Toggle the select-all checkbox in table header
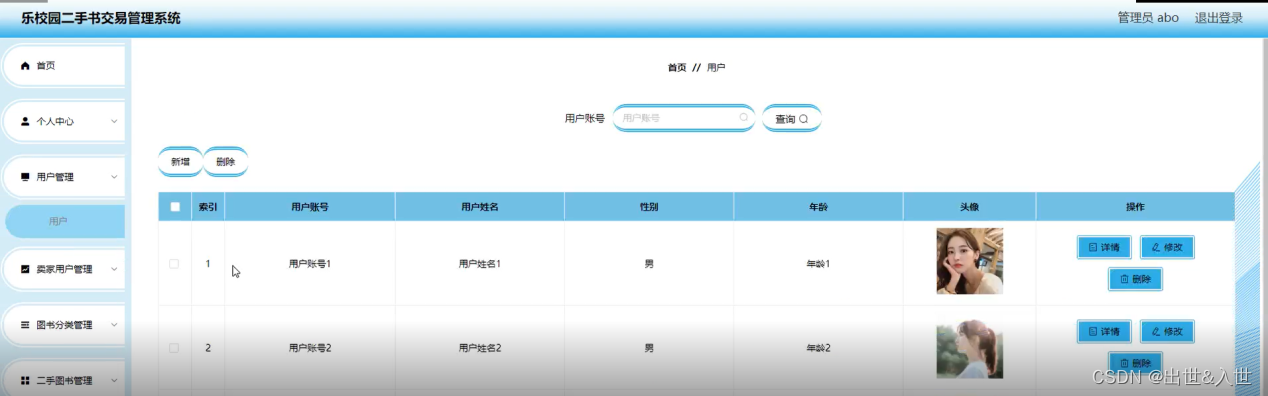This screenshot has height=396, width=1268. point(175,207)
